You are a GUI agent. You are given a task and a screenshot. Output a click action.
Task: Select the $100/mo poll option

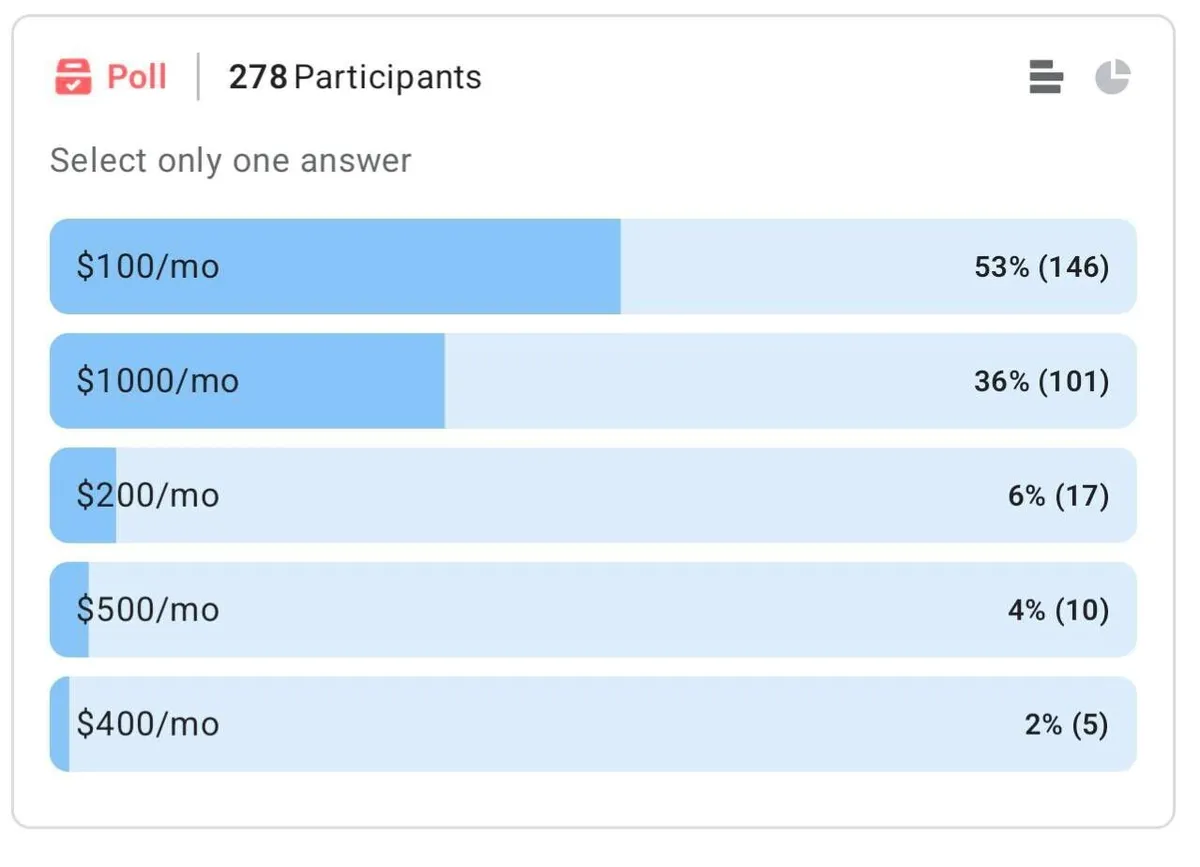[148, 267]
